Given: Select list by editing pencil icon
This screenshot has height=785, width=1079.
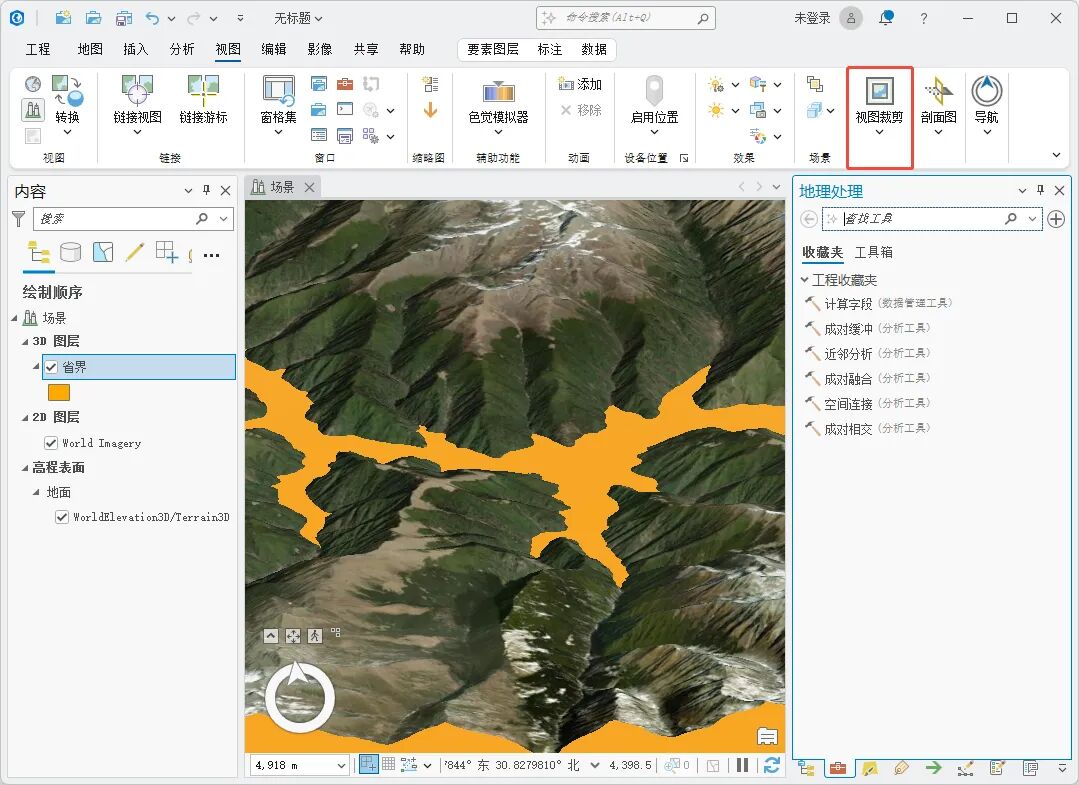Looking at the screenshot, I should pyautogui.click(x=135, y=252).
